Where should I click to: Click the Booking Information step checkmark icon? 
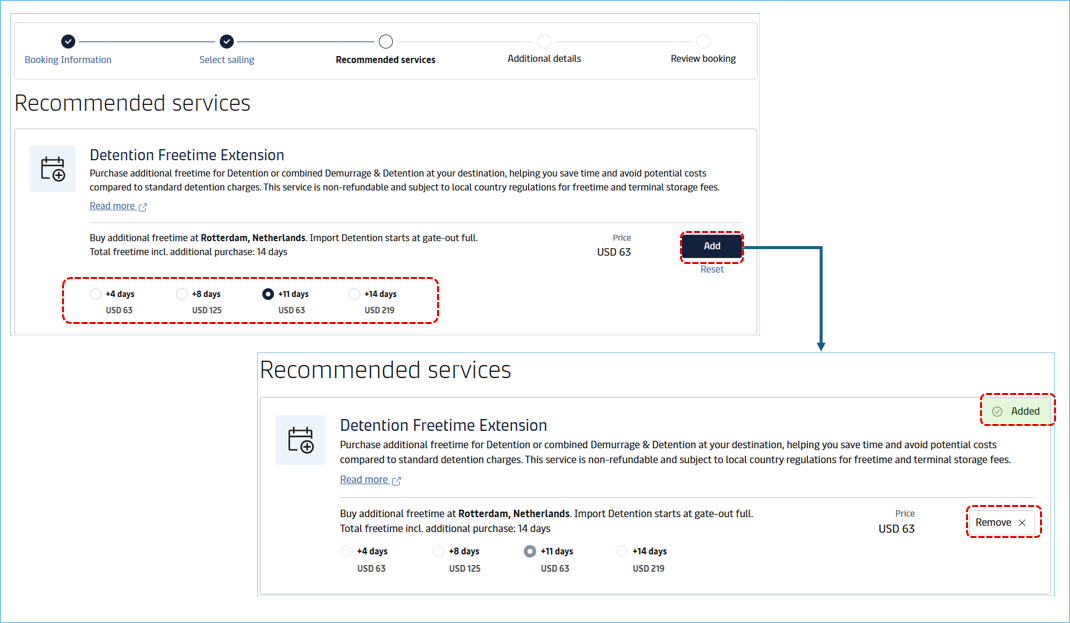pyautogui.click(x=68, y=41)
